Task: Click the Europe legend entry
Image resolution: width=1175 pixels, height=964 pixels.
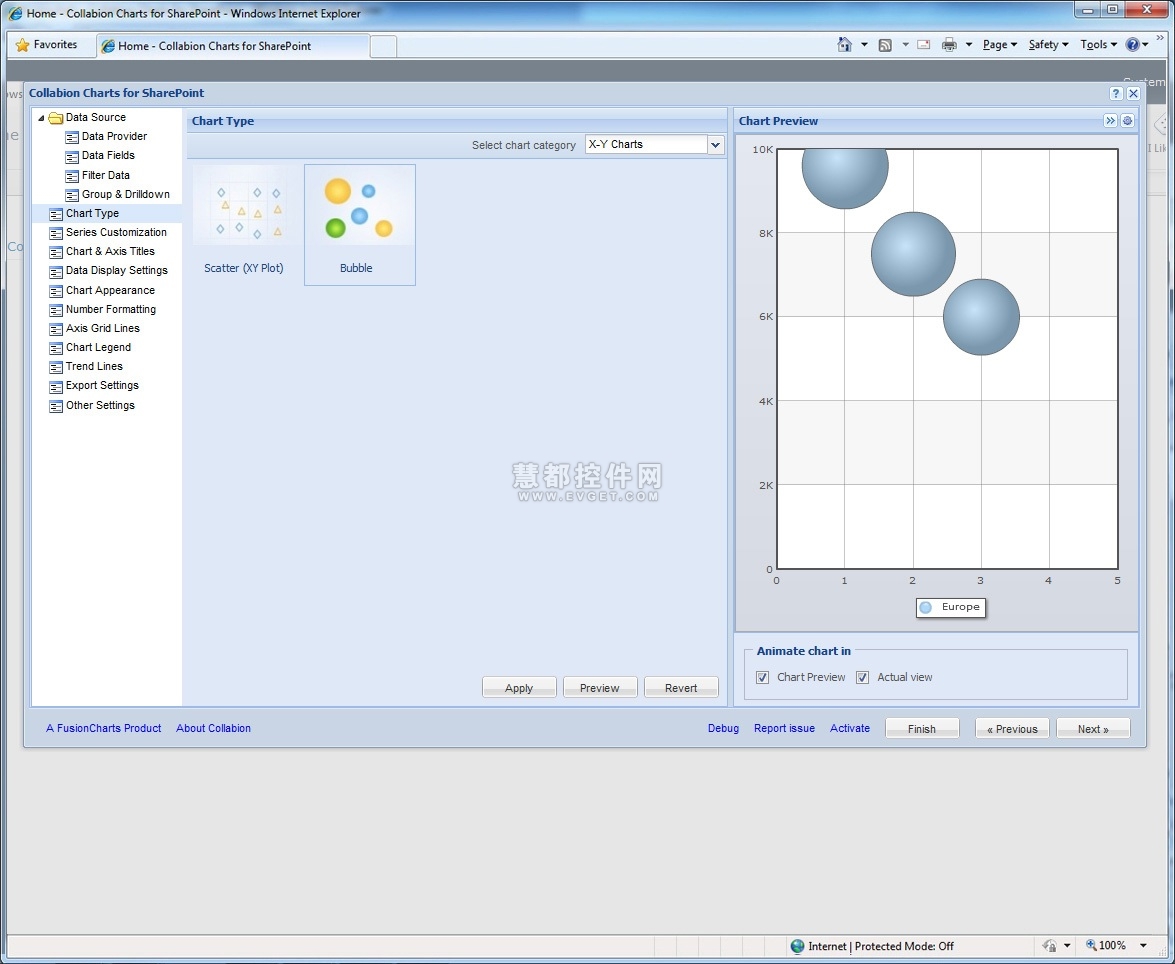Action: click(x=951, y=607)
